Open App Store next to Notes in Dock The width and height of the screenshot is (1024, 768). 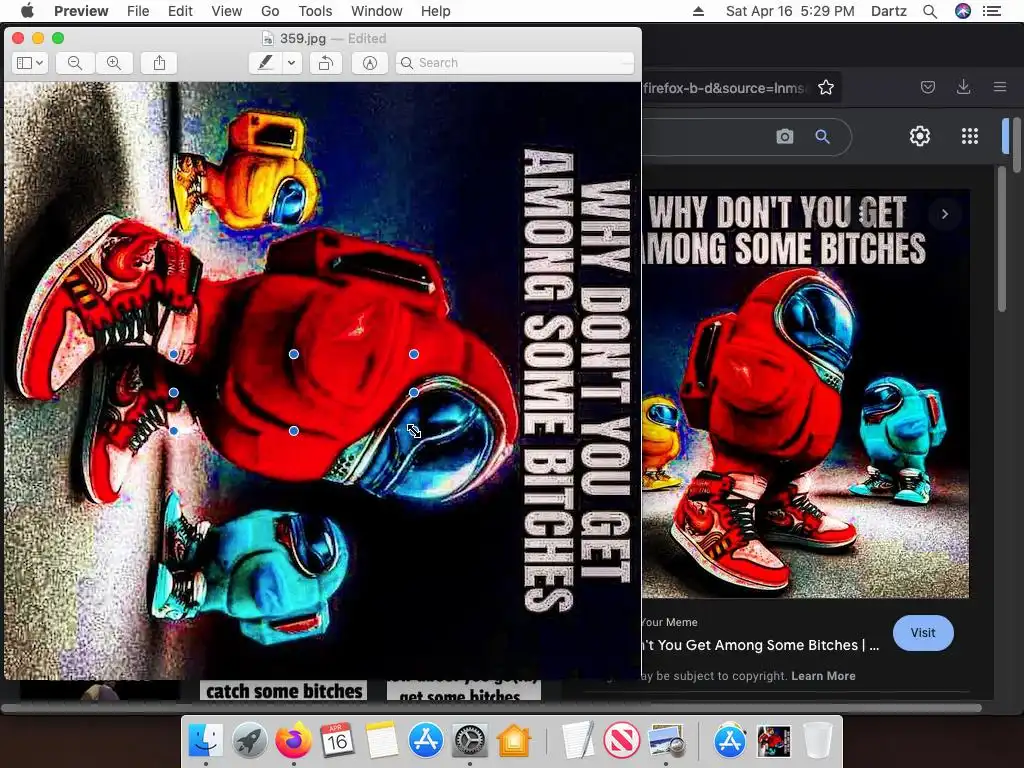pyautogui.click(x=425, y=741)
